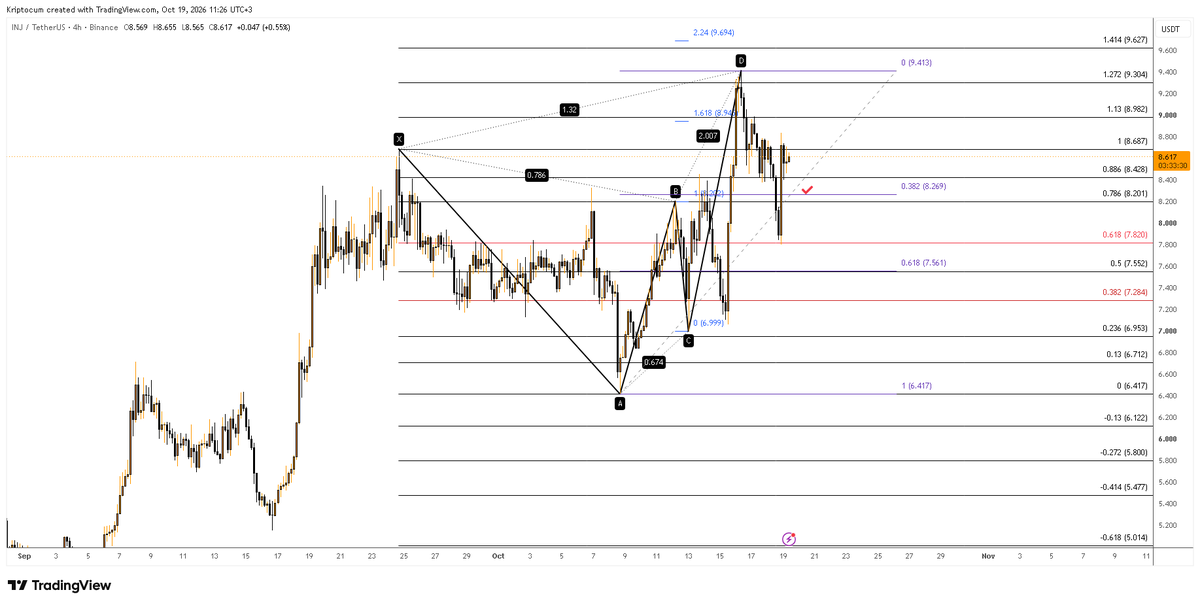1200x605 pixels.
Task: Click the 2.007 ratio label
Action: [708, 135]
